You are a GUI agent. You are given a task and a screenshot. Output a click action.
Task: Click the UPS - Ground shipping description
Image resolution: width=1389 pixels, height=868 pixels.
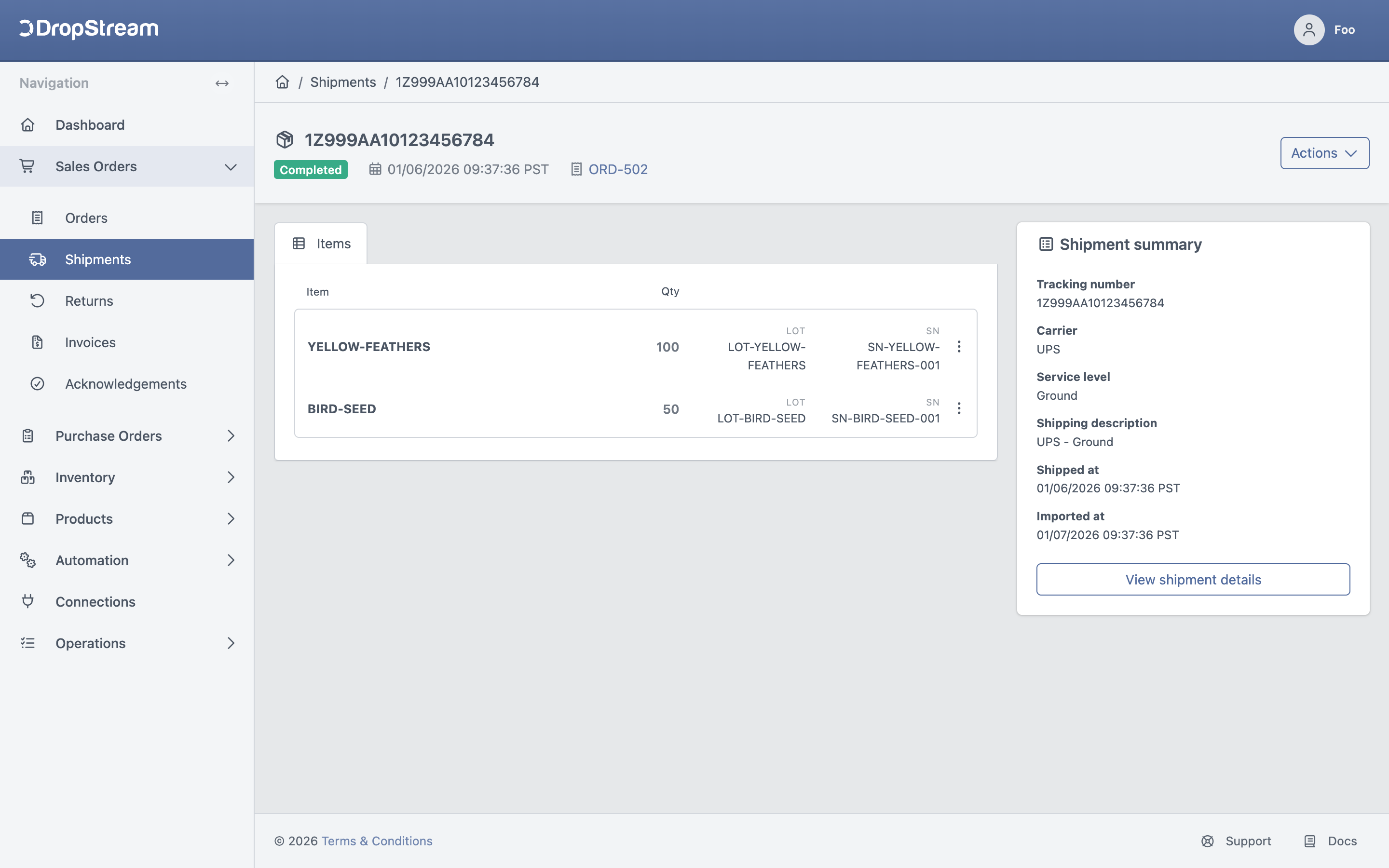(1075, 442)
